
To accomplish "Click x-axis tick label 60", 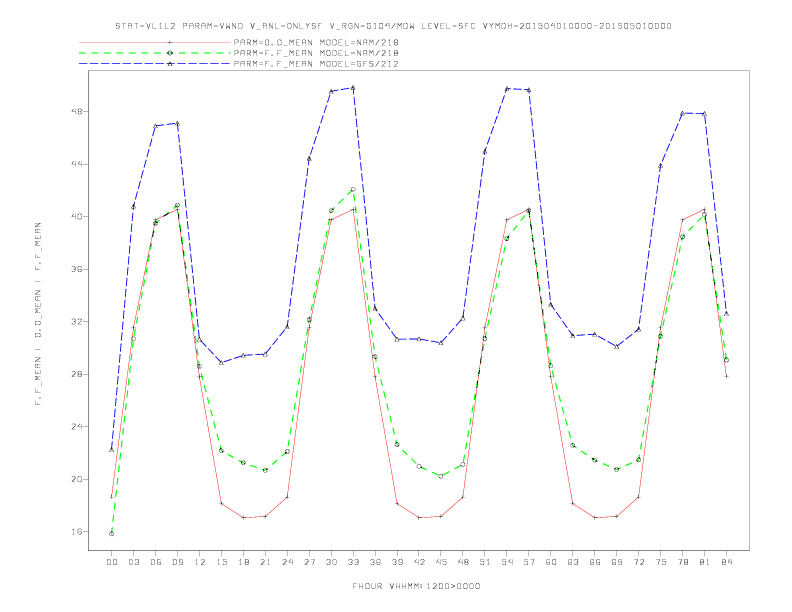I will 551,562.
